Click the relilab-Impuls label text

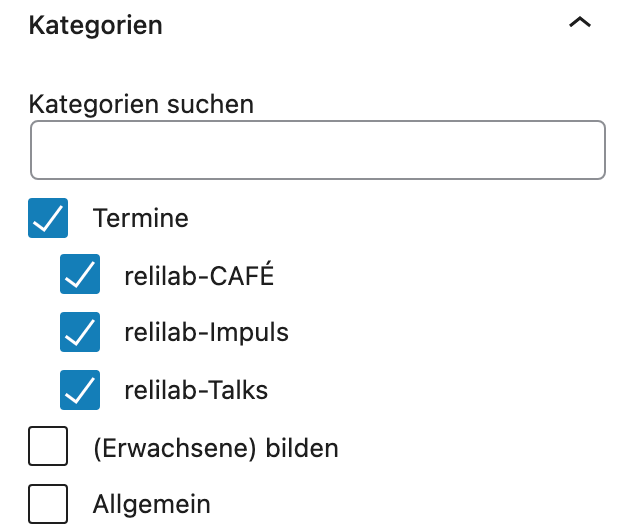pos(206,332)
